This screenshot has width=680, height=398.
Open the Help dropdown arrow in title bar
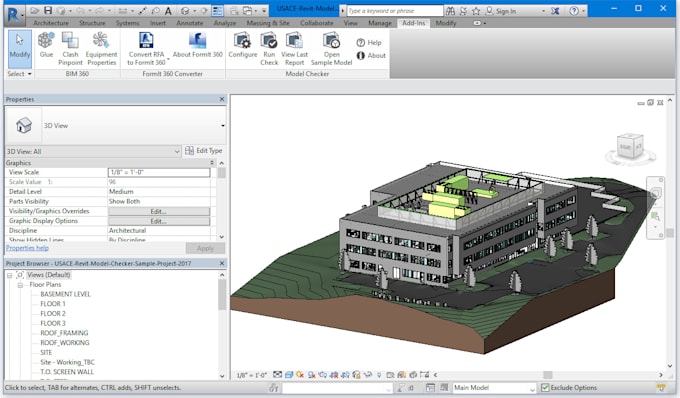pos(583,11)
